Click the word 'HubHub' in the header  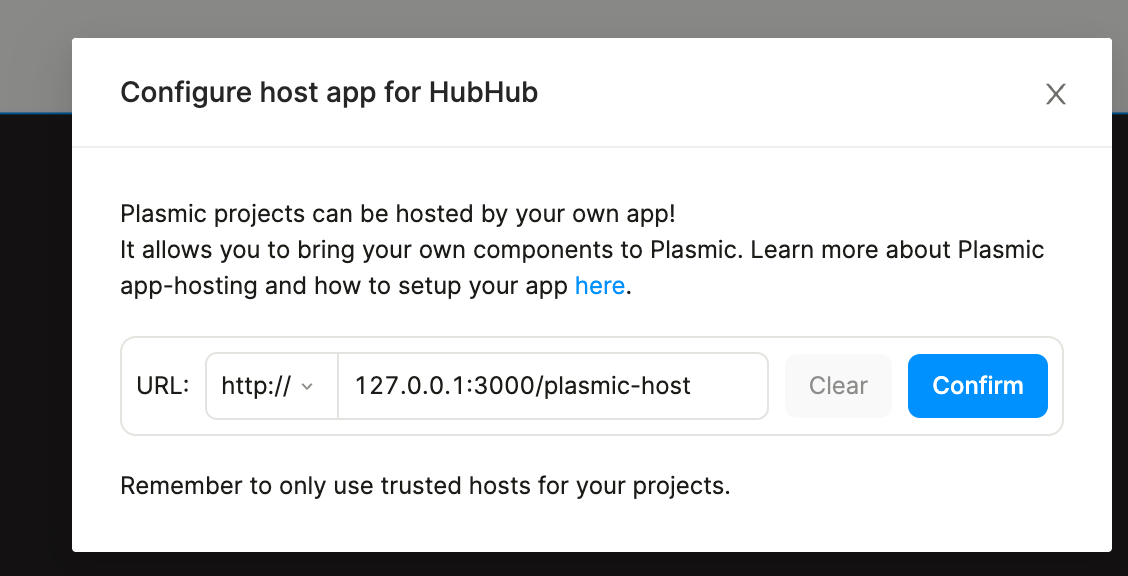484,93
